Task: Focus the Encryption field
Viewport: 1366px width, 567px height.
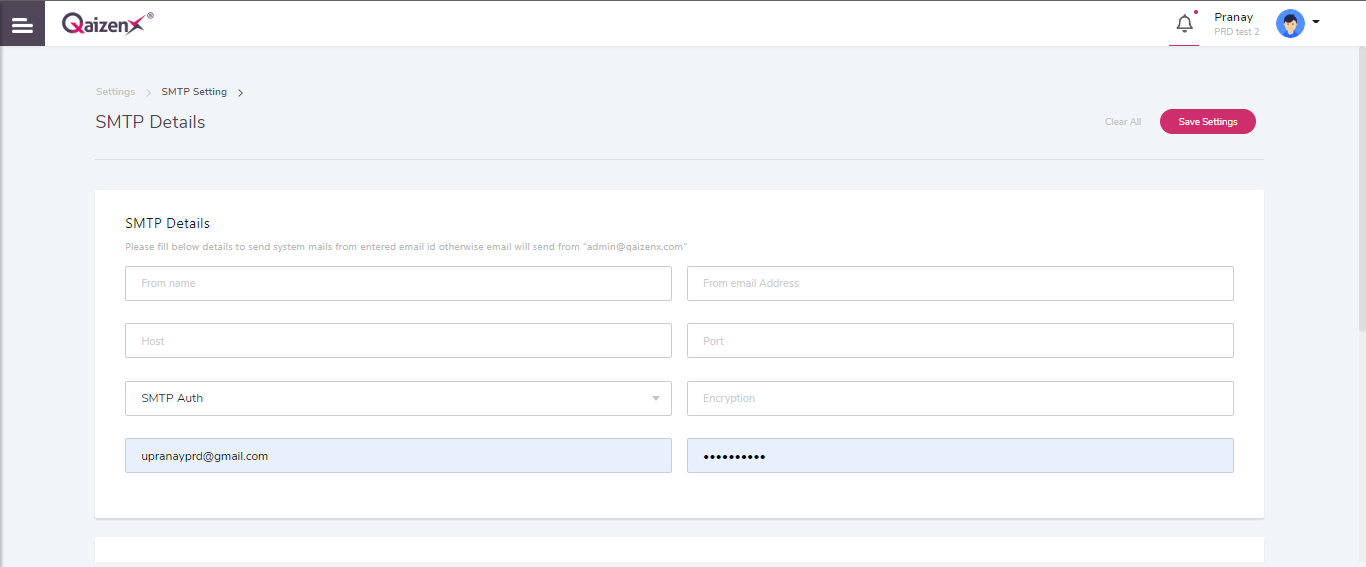Action: click(960, 398)
